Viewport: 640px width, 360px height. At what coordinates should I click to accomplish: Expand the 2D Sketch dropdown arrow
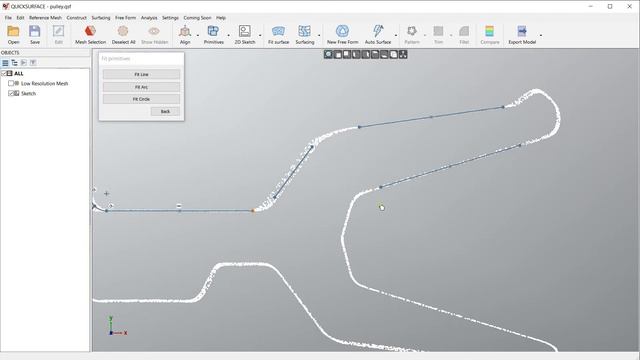260,36
